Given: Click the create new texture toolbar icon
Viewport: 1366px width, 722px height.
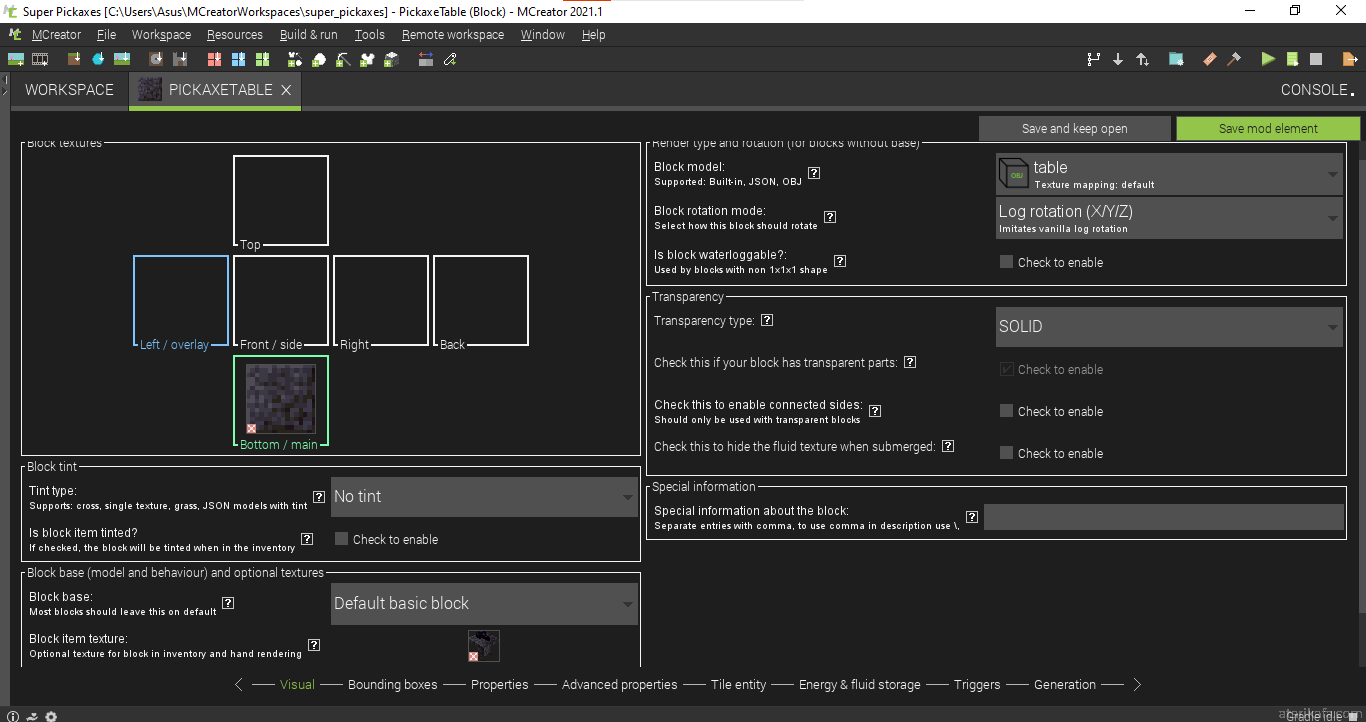Looking at the screenshot, I should pyautogui.click(x=16, y=59).
